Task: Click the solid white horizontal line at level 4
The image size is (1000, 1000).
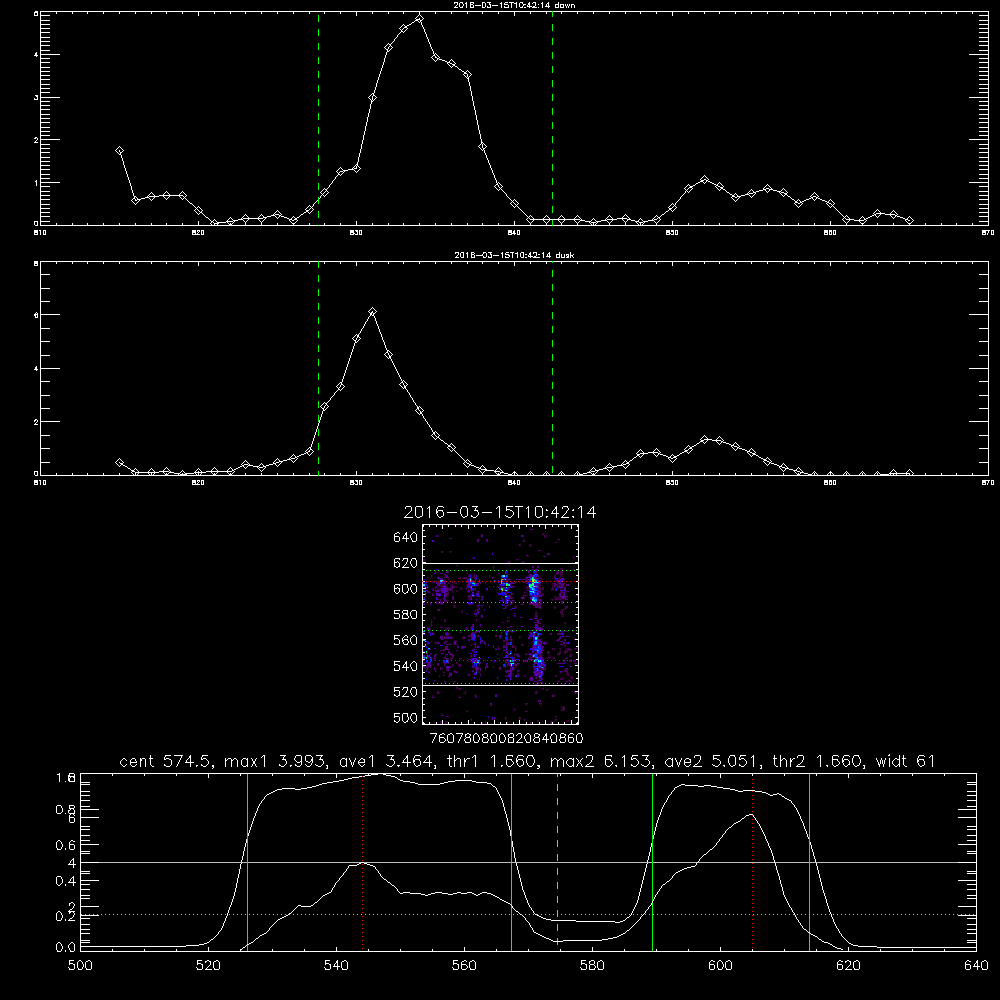Action: pos(528,862)
